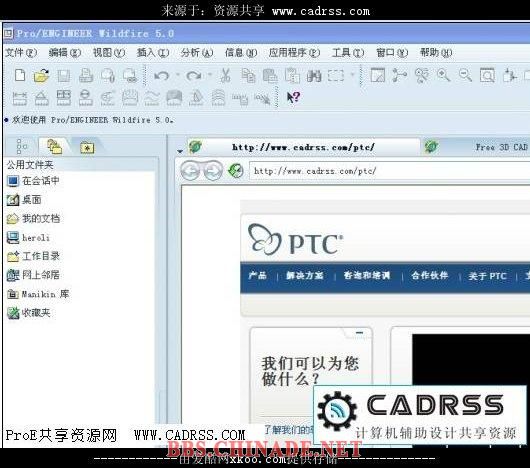530x468 pixels.
Task: Switch to the Folder Browser navigator tab
Action: click(x=54, y=147)
